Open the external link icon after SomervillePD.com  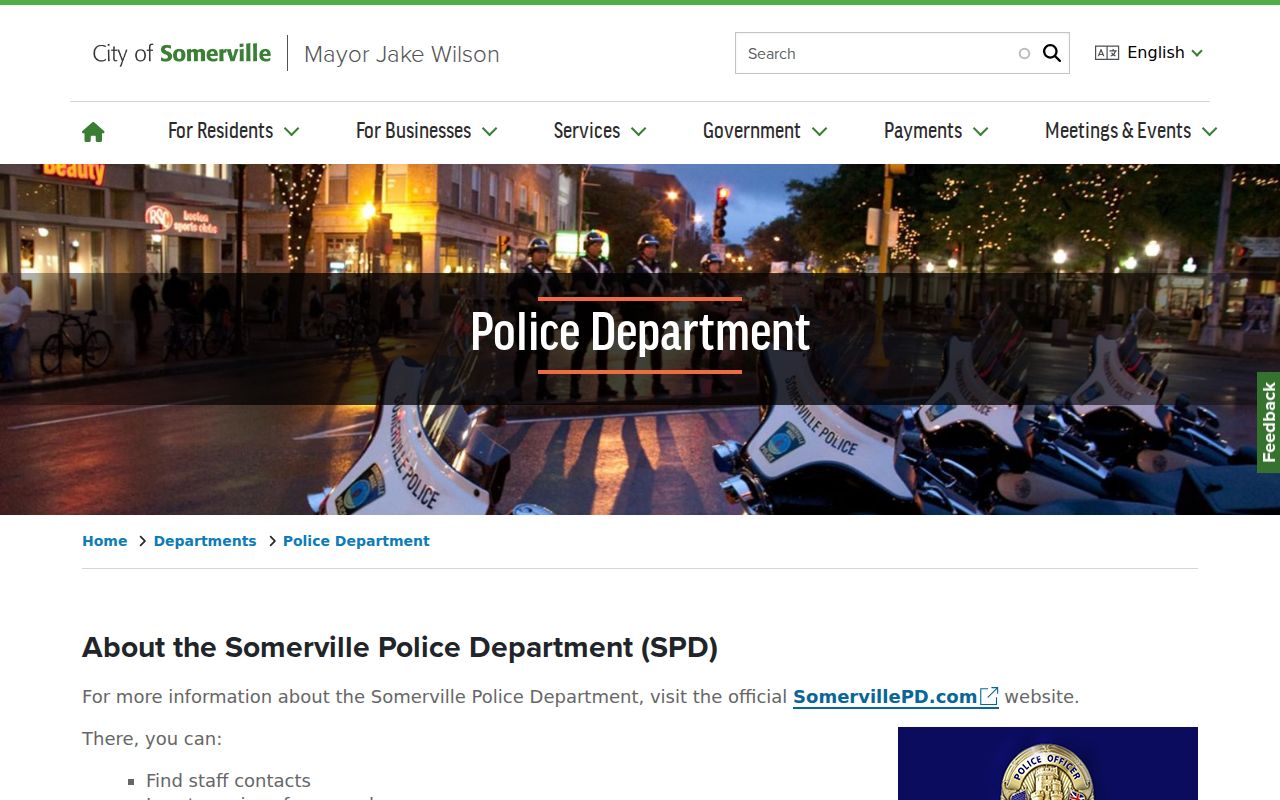click(989, 696)
